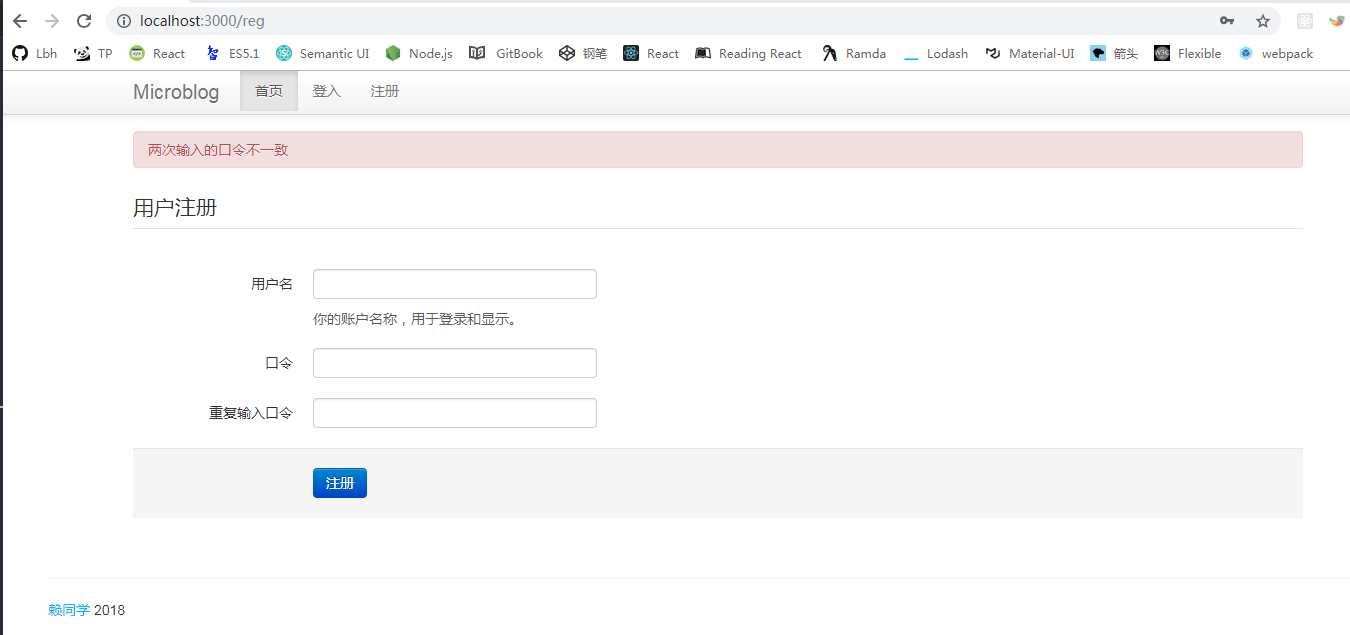This screenshot has height=635, width=1350.
Task: Click the Microblog brand link
Action: point(176,92)
